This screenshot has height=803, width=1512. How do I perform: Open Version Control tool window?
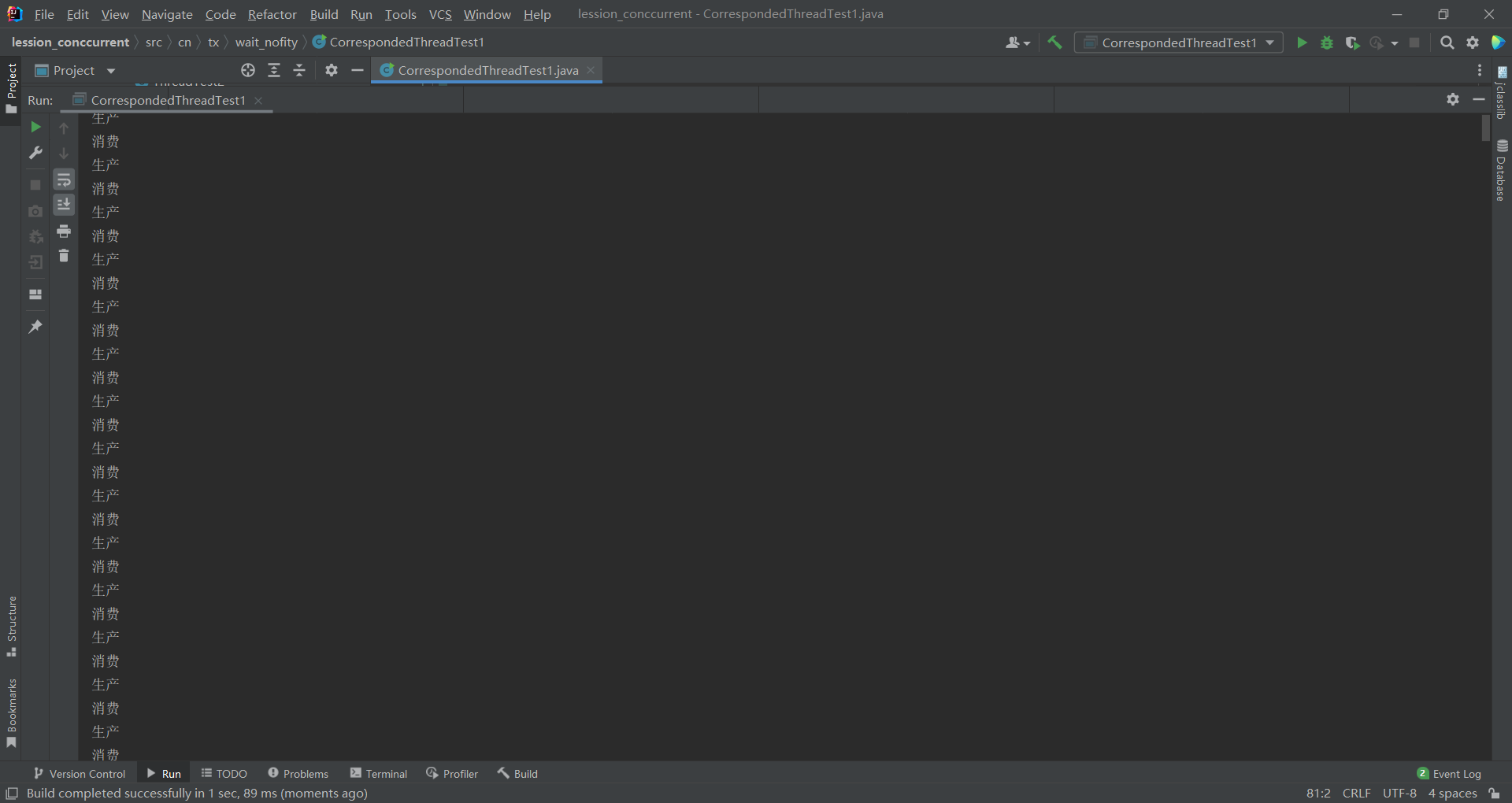80,774
